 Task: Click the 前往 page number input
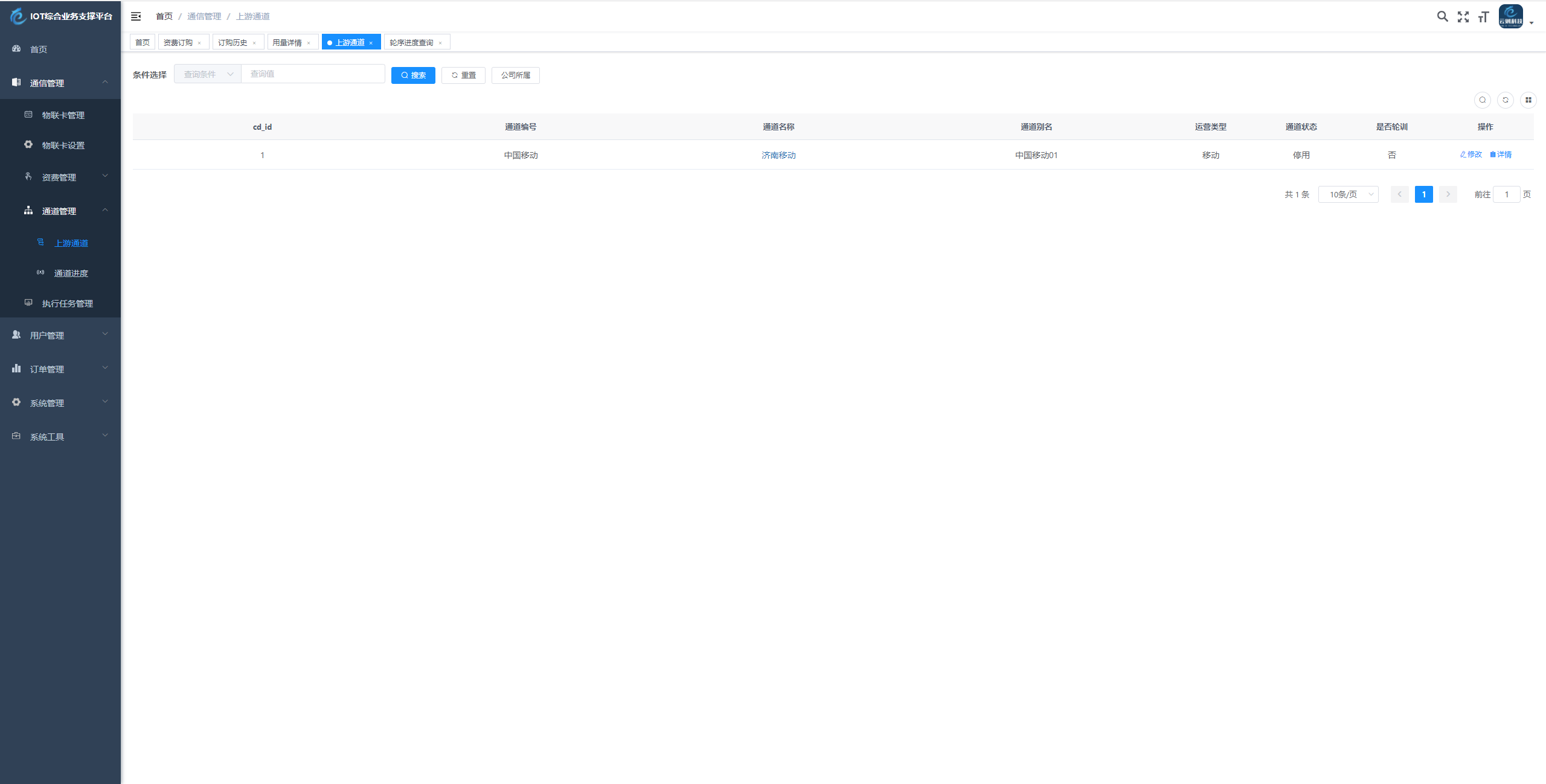pyautogui.click(x=1506, y=194)
